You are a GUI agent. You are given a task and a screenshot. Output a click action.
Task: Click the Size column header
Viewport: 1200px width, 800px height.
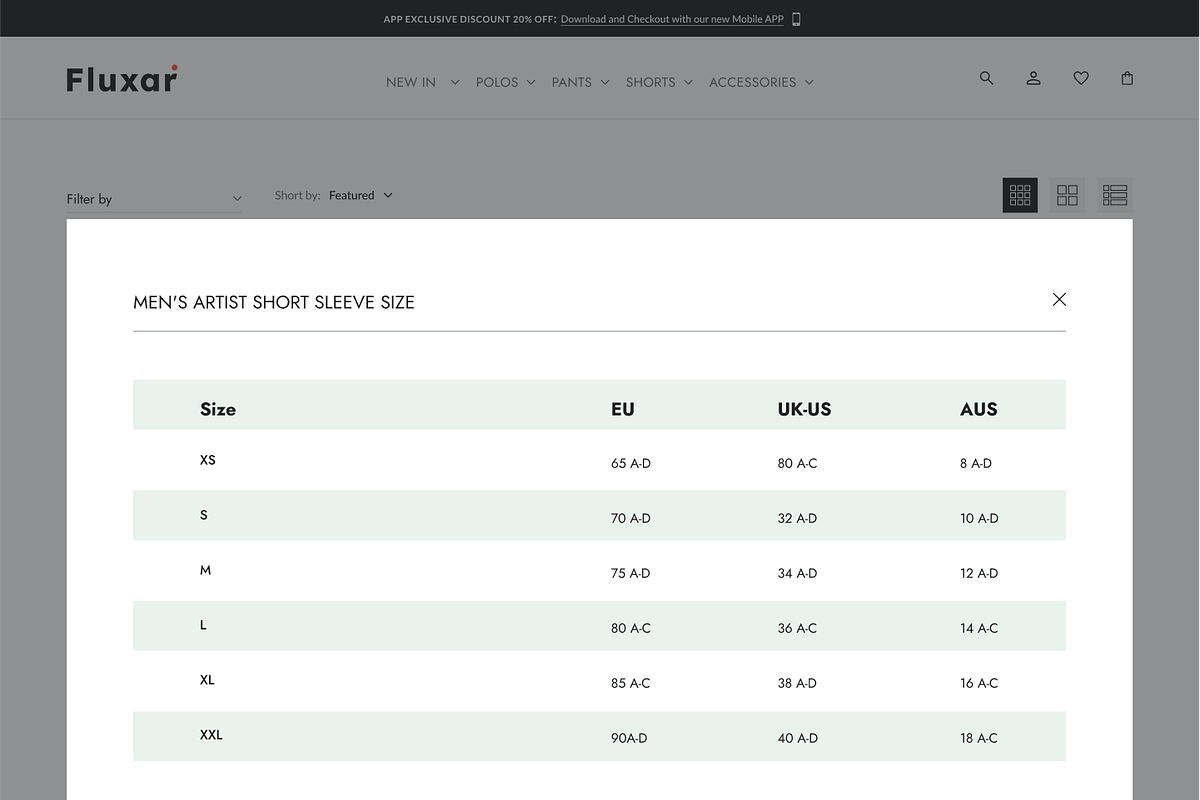coord(218,409)
